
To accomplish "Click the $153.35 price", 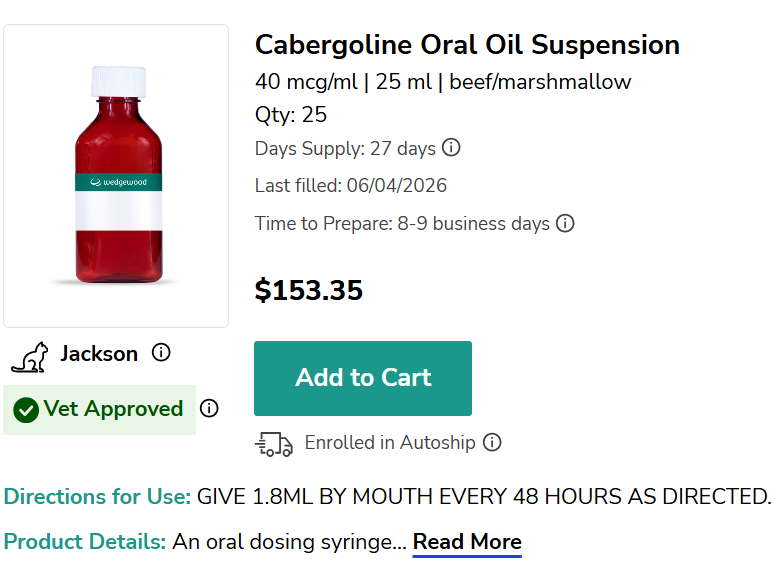I will [x=308, y=290].
